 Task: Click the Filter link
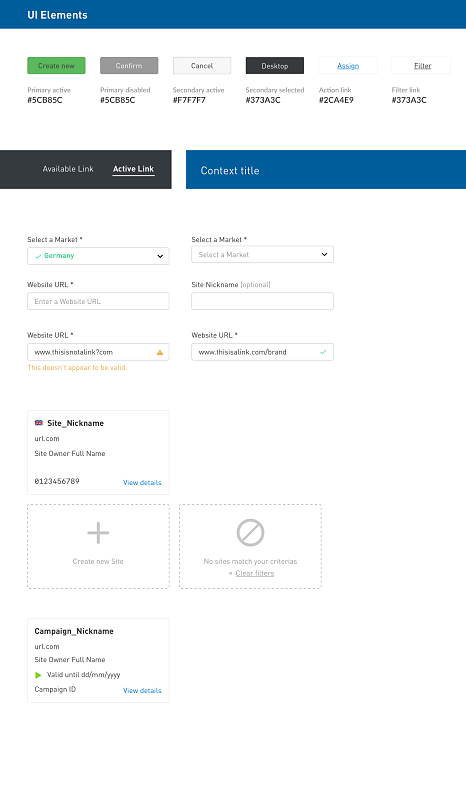pos(423,66)
